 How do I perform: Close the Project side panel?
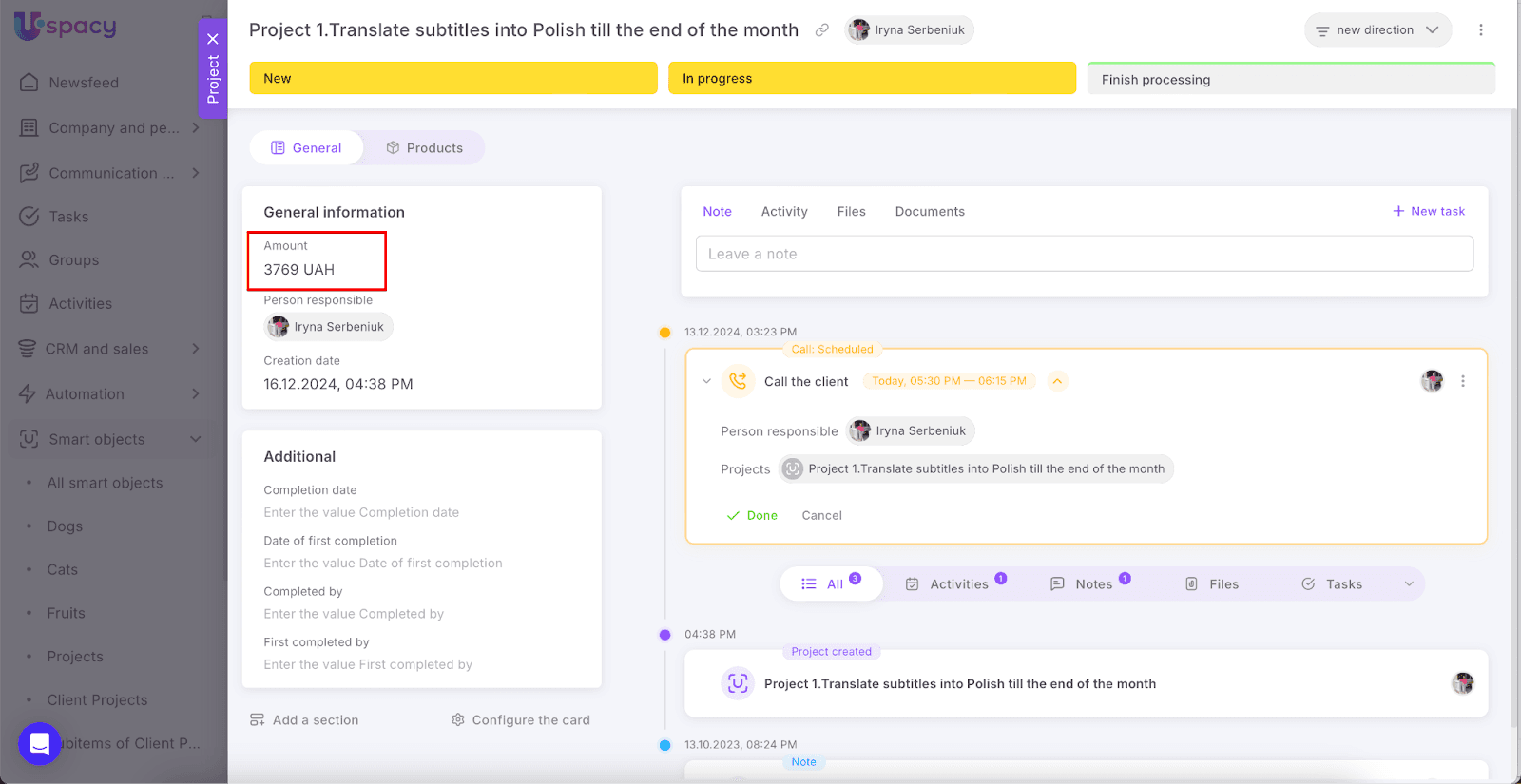[x=213, y=39]
